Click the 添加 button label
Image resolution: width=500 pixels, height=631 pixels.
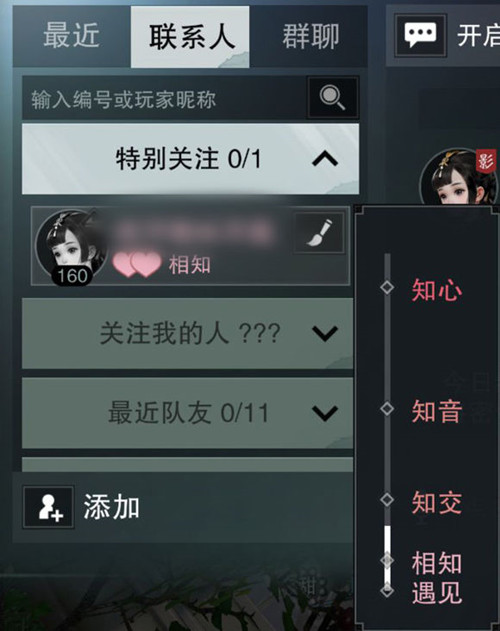pyautogui.click(x=112, y=507)
